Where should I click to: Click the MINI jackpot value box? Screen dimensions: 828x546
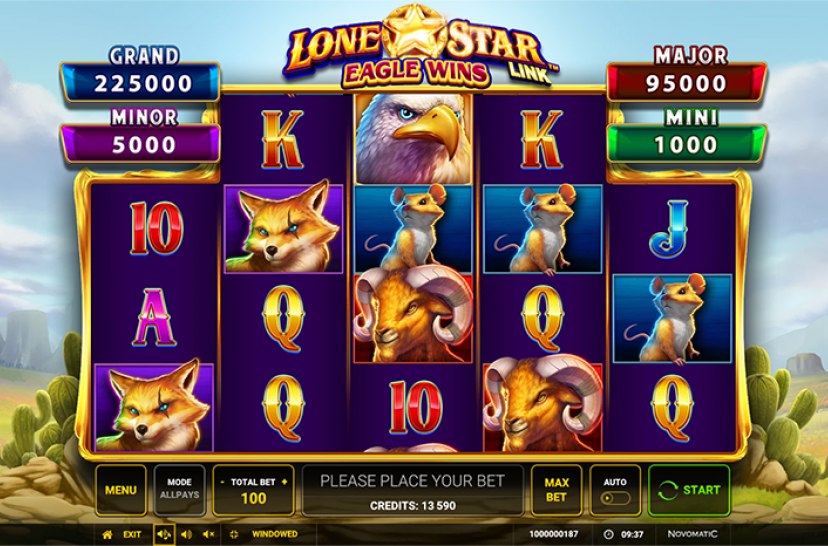click(x=686, y=144)
